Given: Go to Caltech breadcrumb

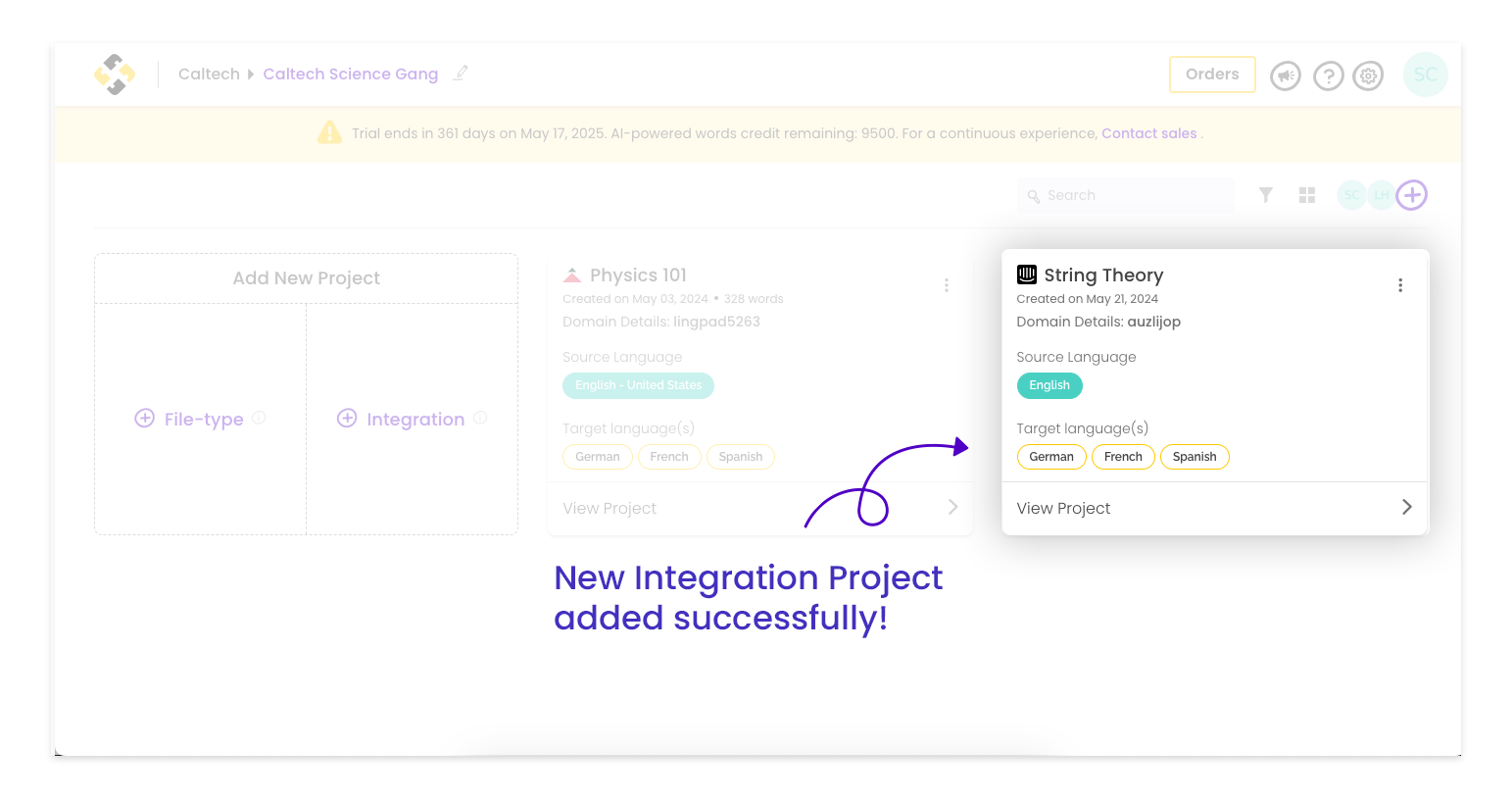Looking at the screenshot, I should (x=209, y=74).
